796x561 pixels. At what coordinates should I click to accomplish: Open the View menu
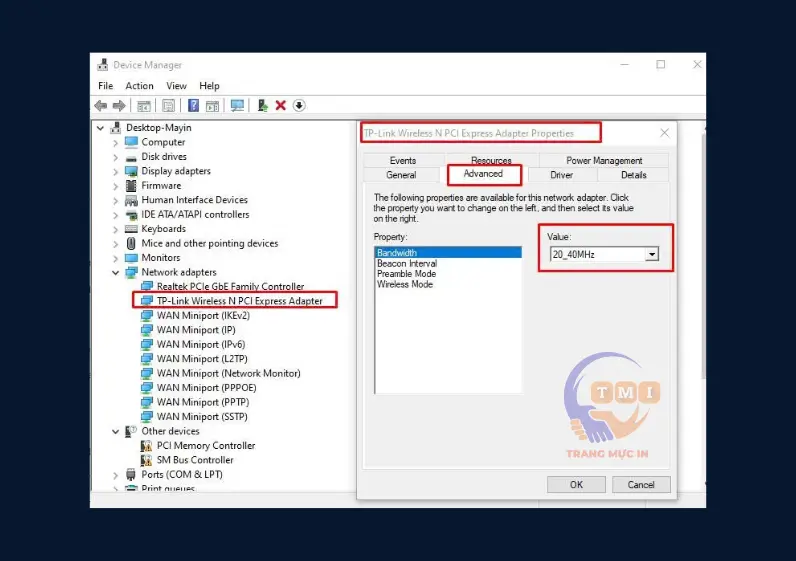pos(176,86)
